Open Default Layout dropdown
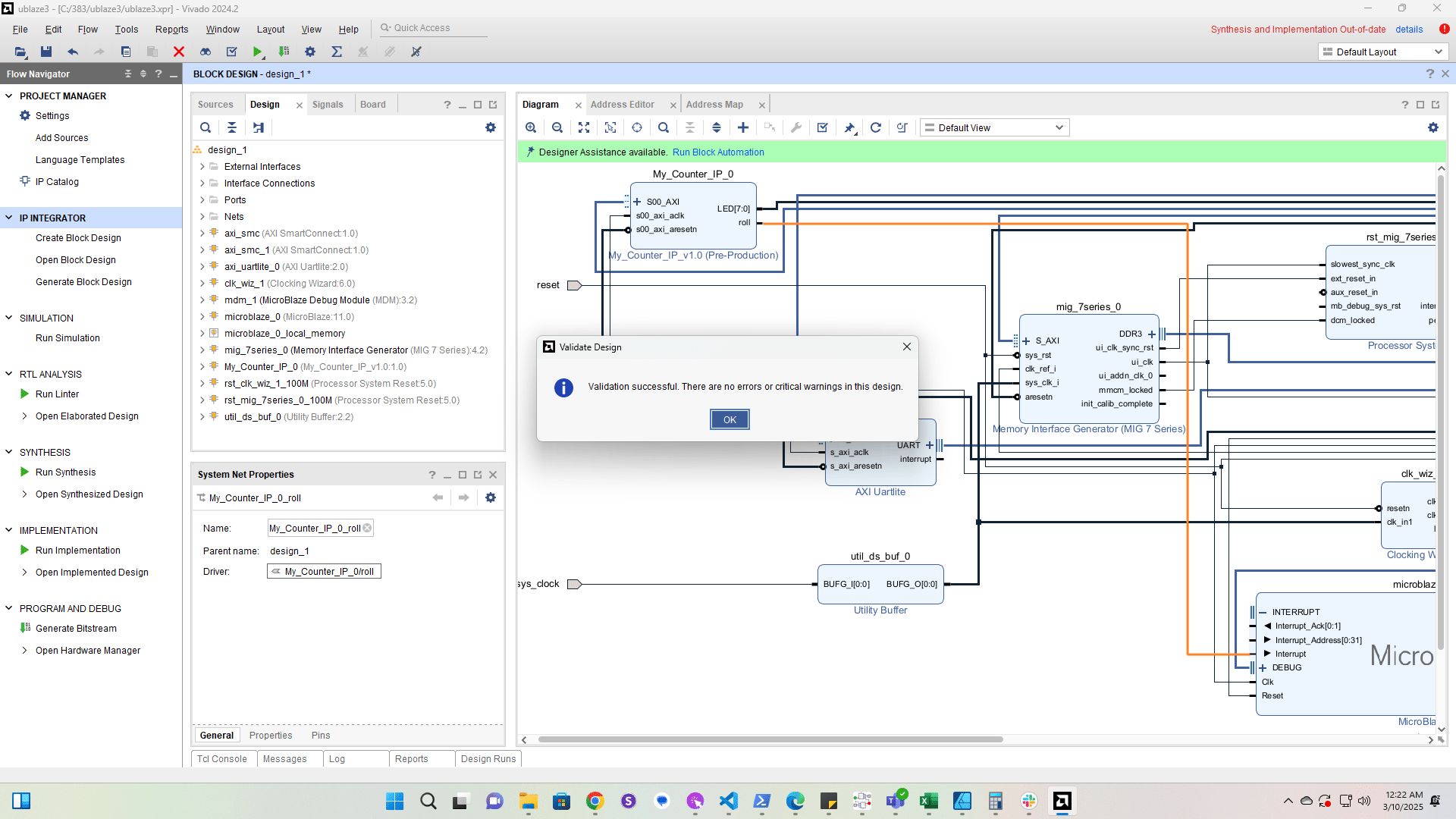 pyautogui.click(x=1382, y=52)
